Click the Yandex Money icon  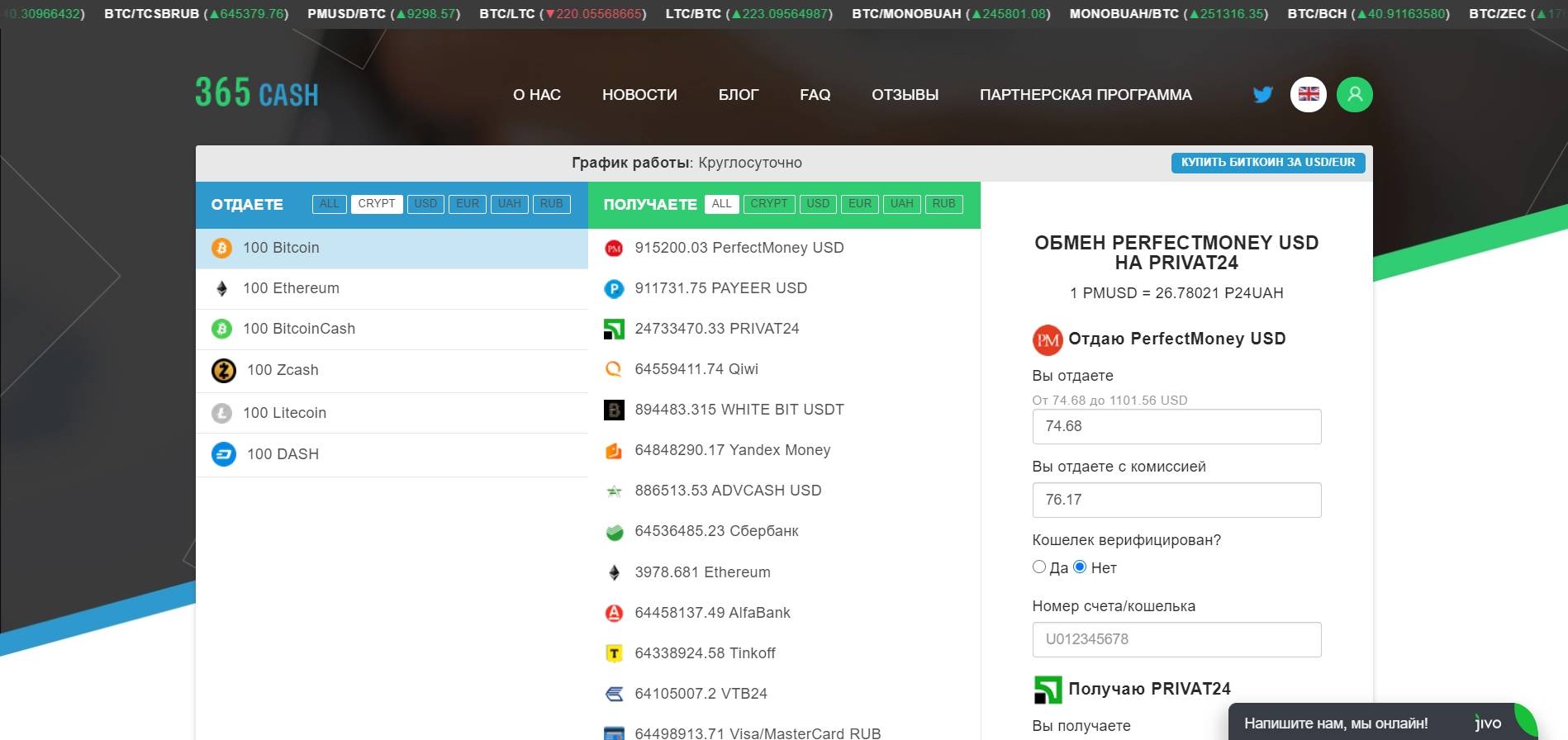click(614, 450)
